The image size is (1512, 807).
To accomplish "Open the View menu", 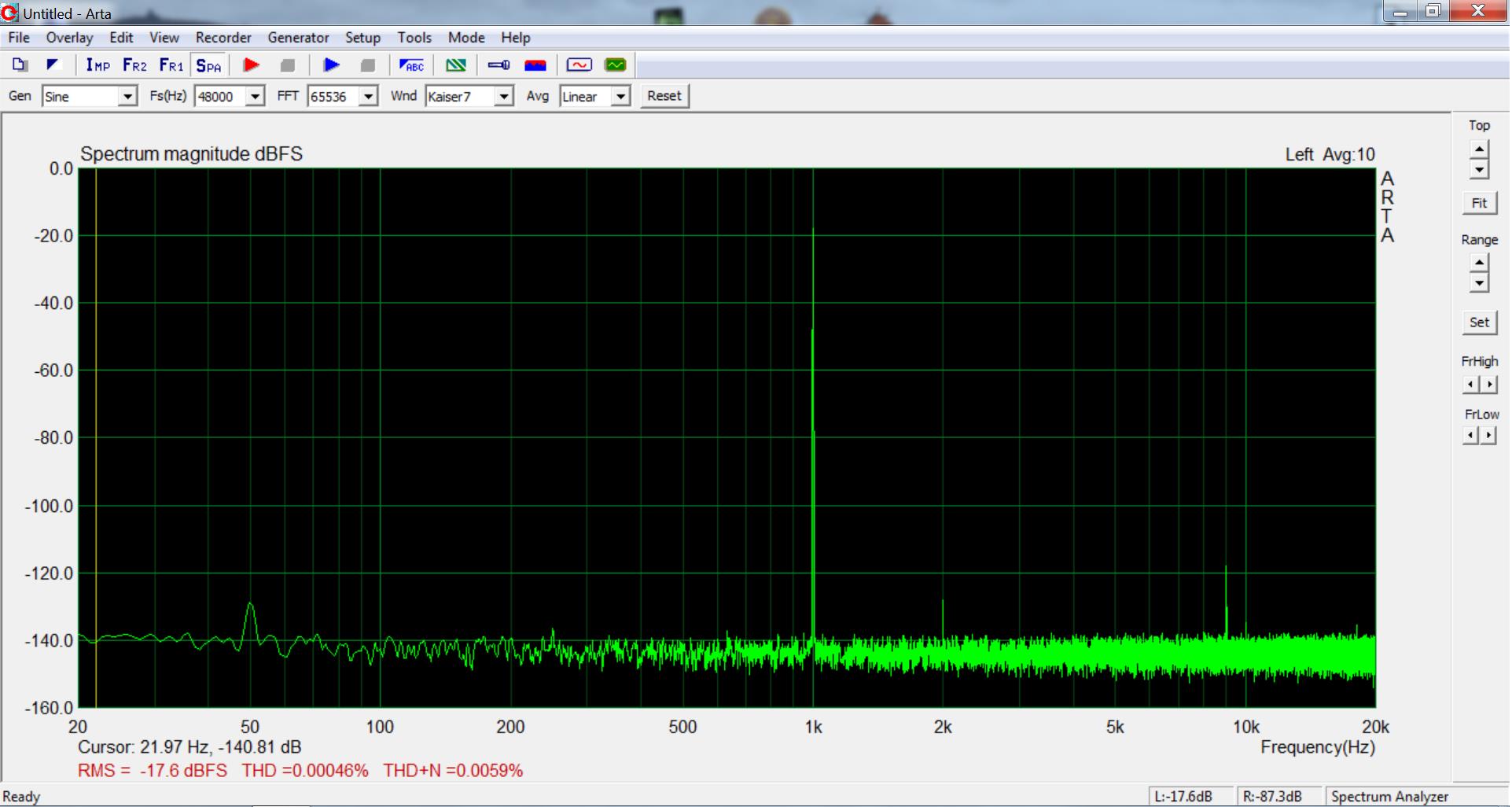I will click(x=164, y=38).
